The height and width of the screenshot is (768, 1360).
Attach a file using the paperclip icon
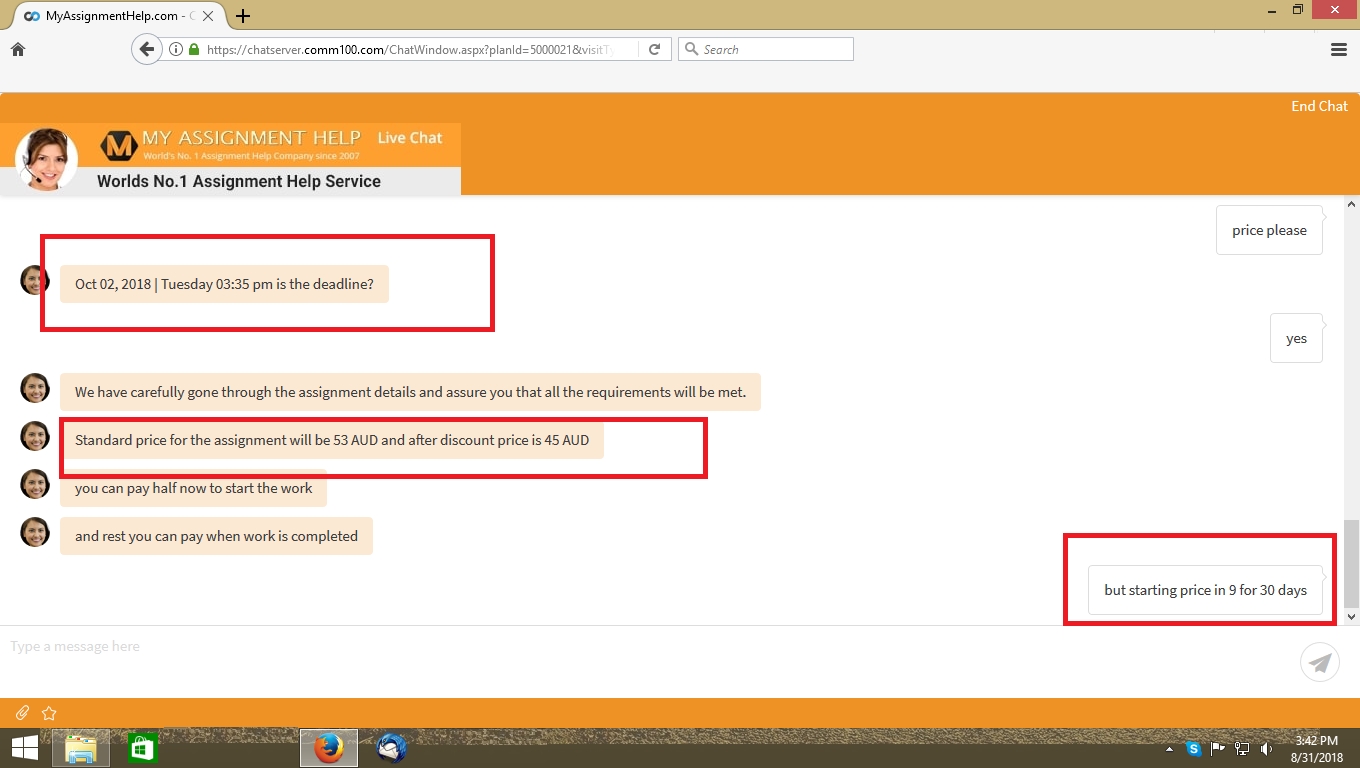coord(22,713)
